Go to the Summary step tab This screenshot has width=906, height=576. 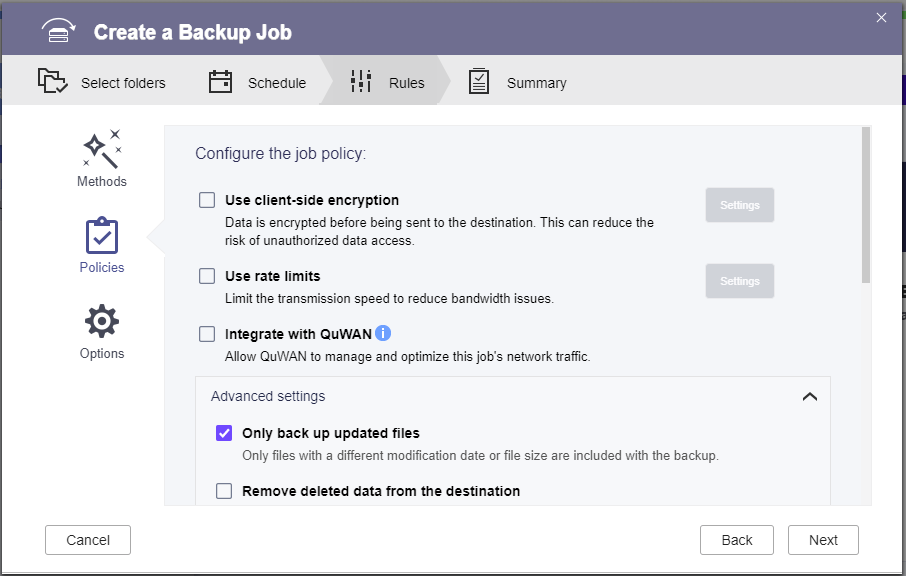pyautogui.click(x=536, y=83)
